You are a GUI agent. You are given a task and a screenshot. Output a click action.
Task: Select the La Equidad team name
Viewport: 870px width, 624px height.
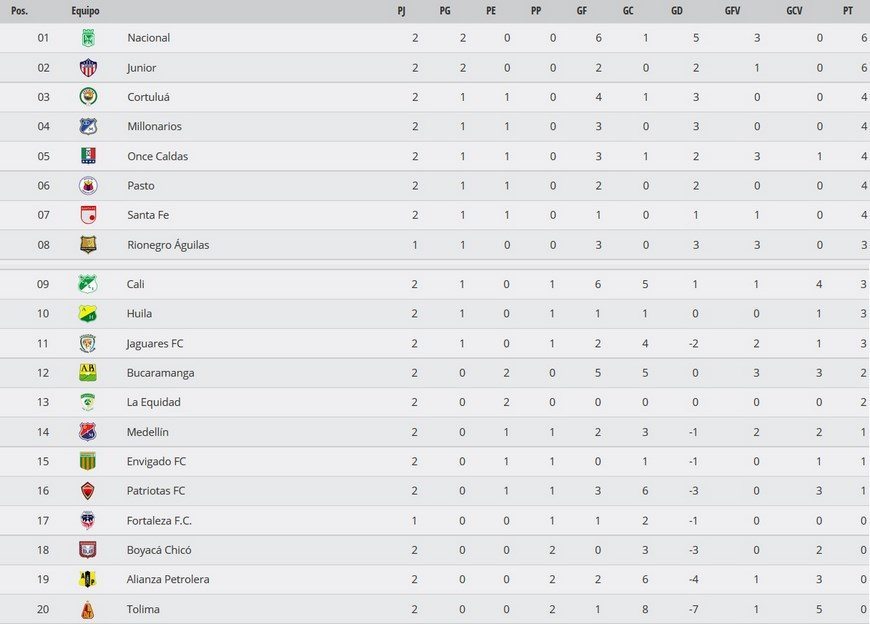pyautogui.click(x=153, y=403)
